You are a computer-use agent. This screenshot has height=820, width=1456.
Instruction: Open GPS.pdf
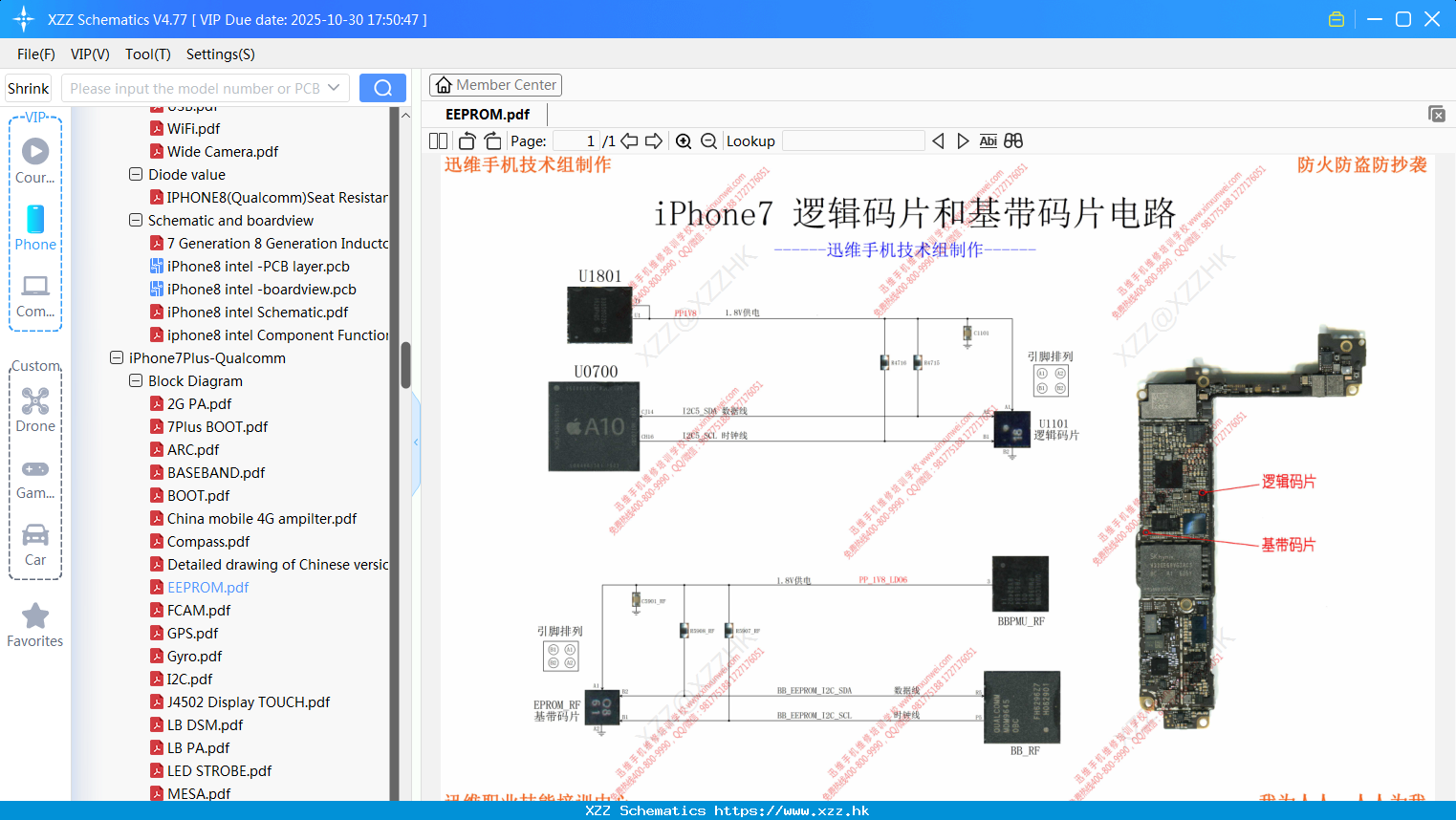point(192,633)
